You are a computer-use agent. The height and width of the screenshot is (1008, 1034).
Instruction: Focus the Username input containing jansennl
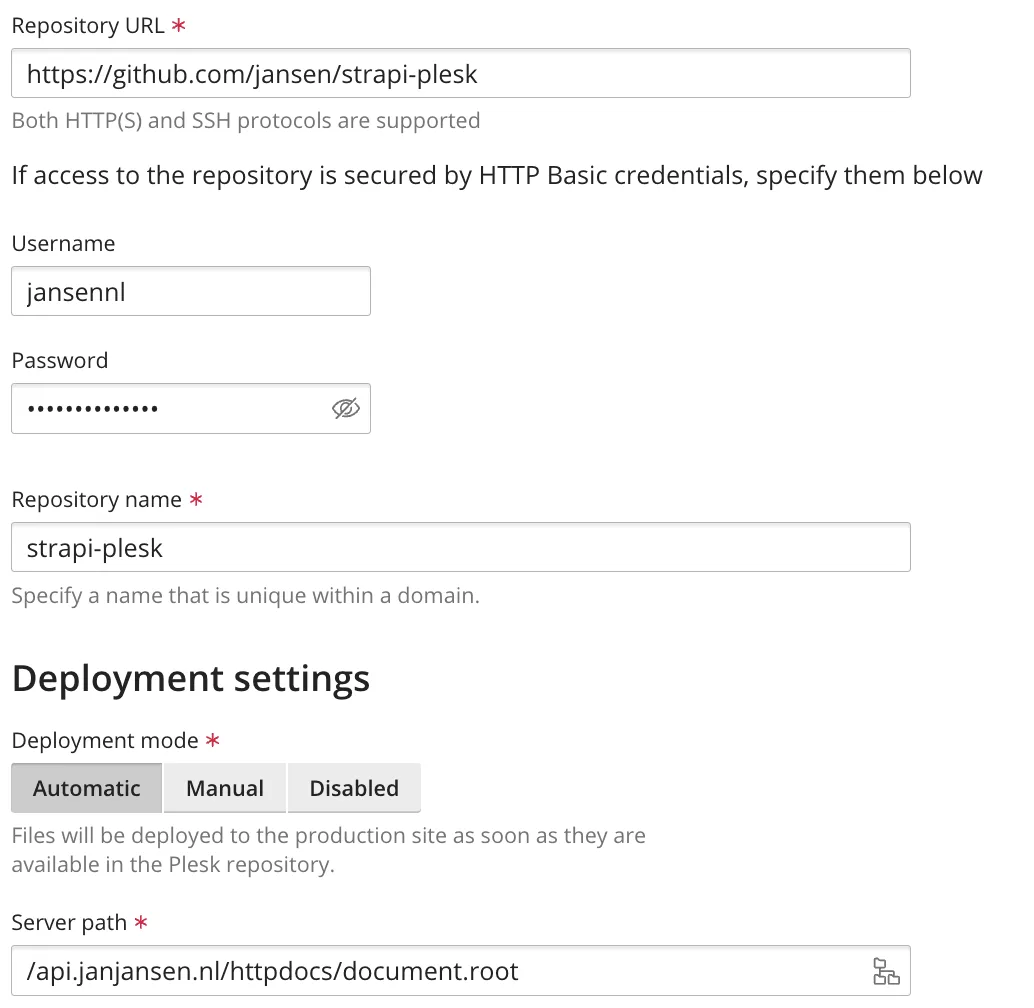(x=190, y=291)
